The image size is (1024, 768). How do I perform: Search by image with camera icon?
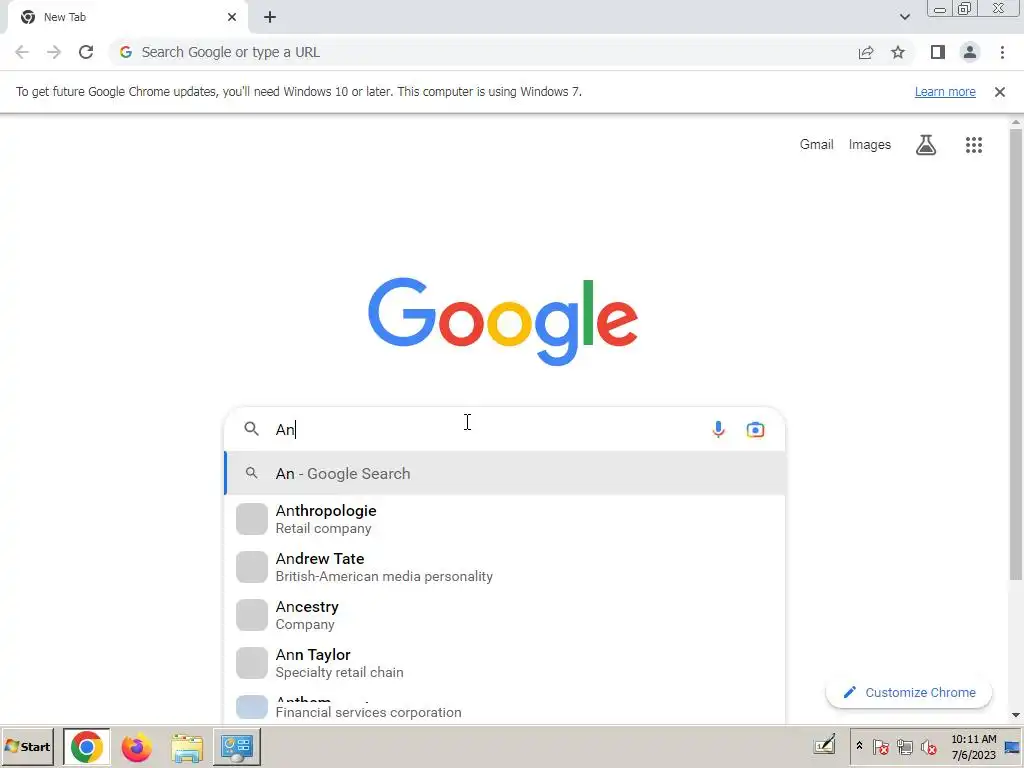click(x=756, y=429)
